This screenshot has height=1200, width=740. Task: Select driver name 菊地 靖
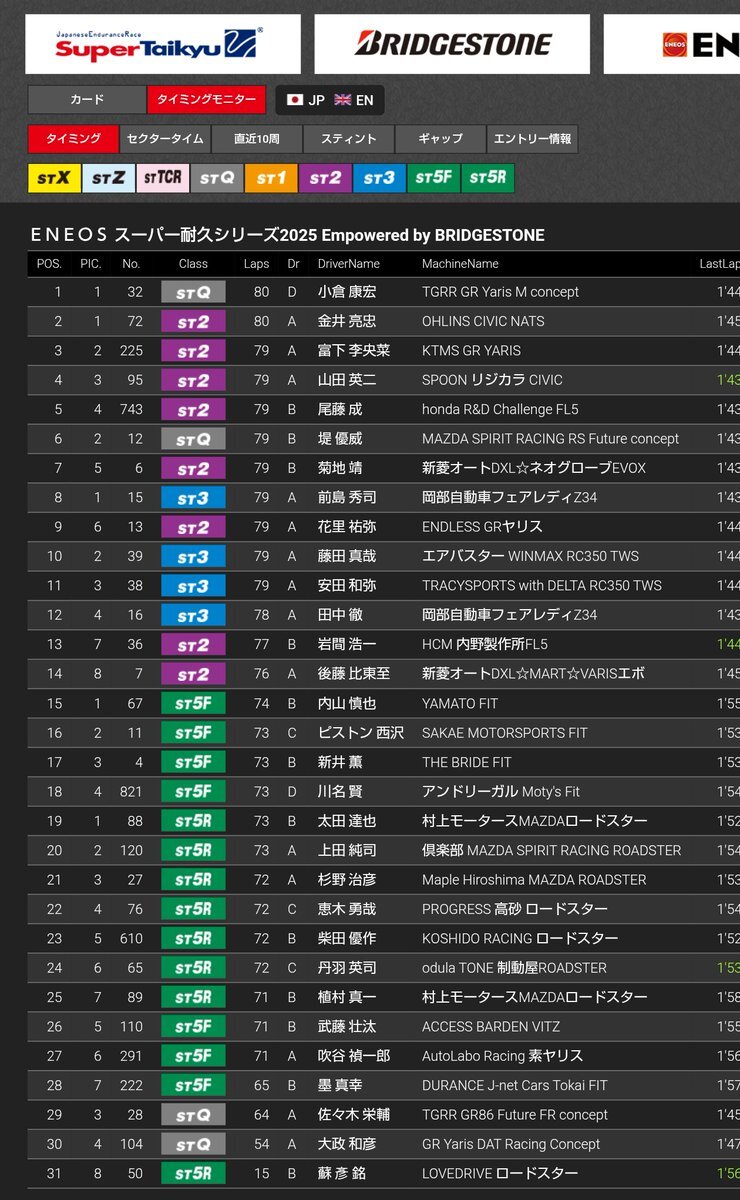point(340,468)
